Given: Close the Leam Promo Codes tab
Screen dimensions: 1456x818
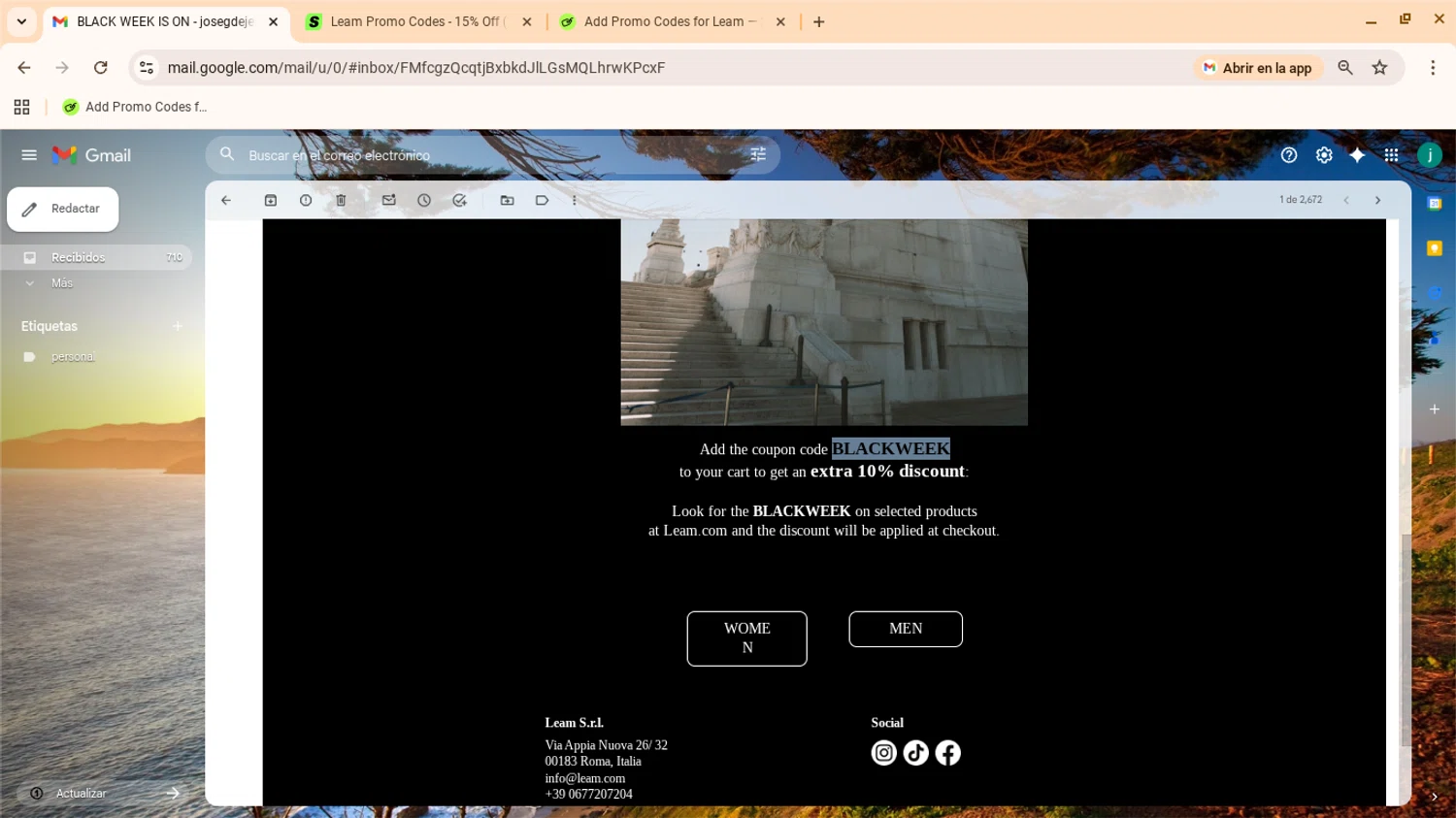Looking at the screenshot, I should (x=527, y=21).
